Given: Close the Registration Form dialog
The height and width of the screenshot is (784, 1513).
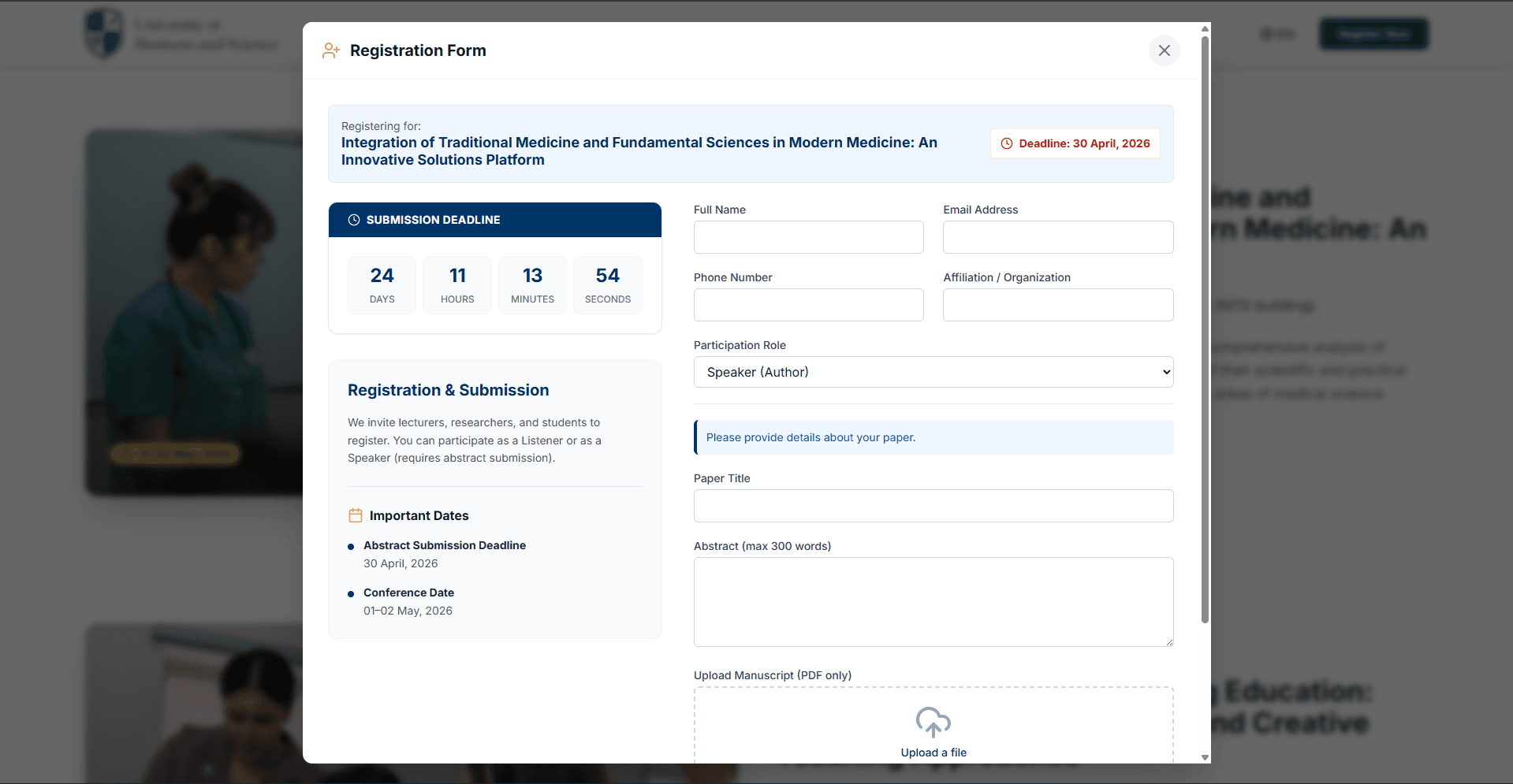Looking at the screenshot, I should coord(1164,50).
